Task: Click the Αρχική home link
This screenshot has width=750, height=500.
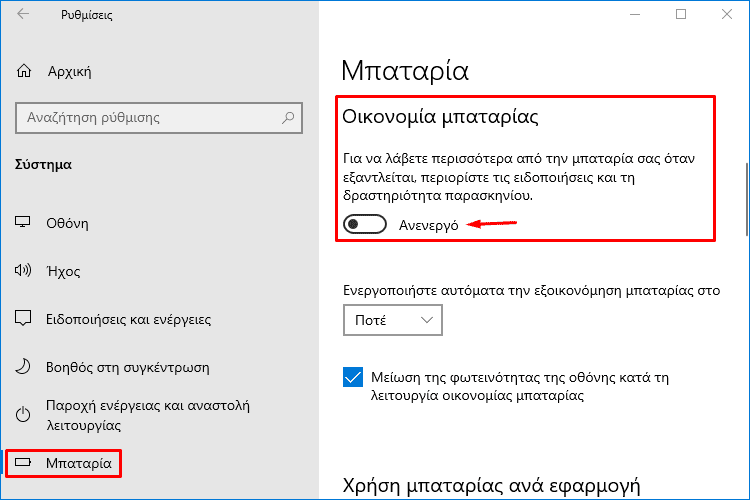Action: pyautogui.click(x=69, y=72)
